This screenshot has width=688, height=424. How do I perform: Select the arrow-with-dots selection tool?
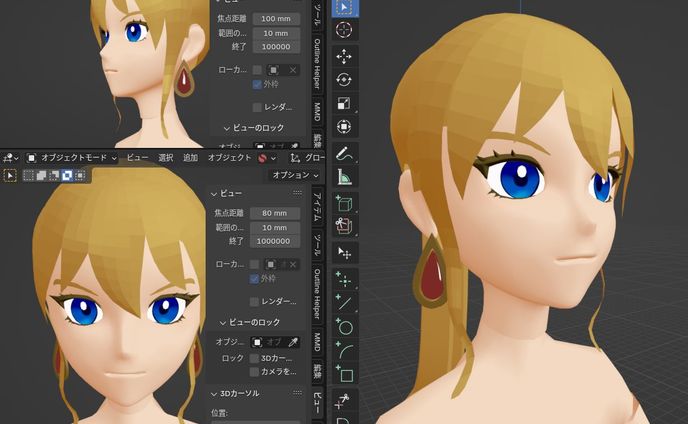pyautogui.click(x=344, y=253)
